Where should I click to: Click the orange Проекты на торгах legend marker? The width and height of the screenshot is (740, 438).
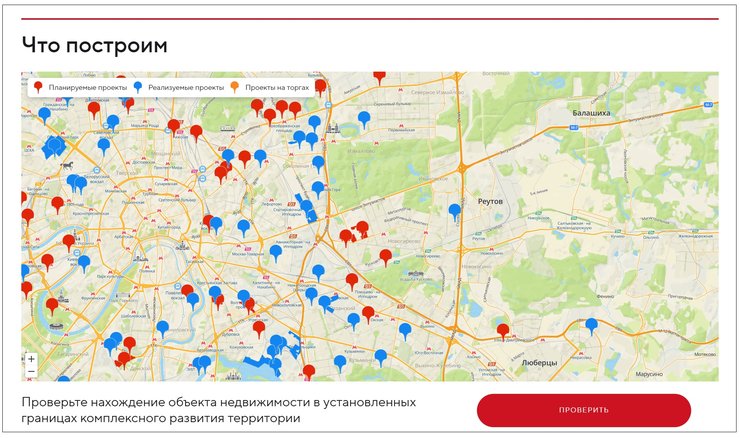coord(235,87)
